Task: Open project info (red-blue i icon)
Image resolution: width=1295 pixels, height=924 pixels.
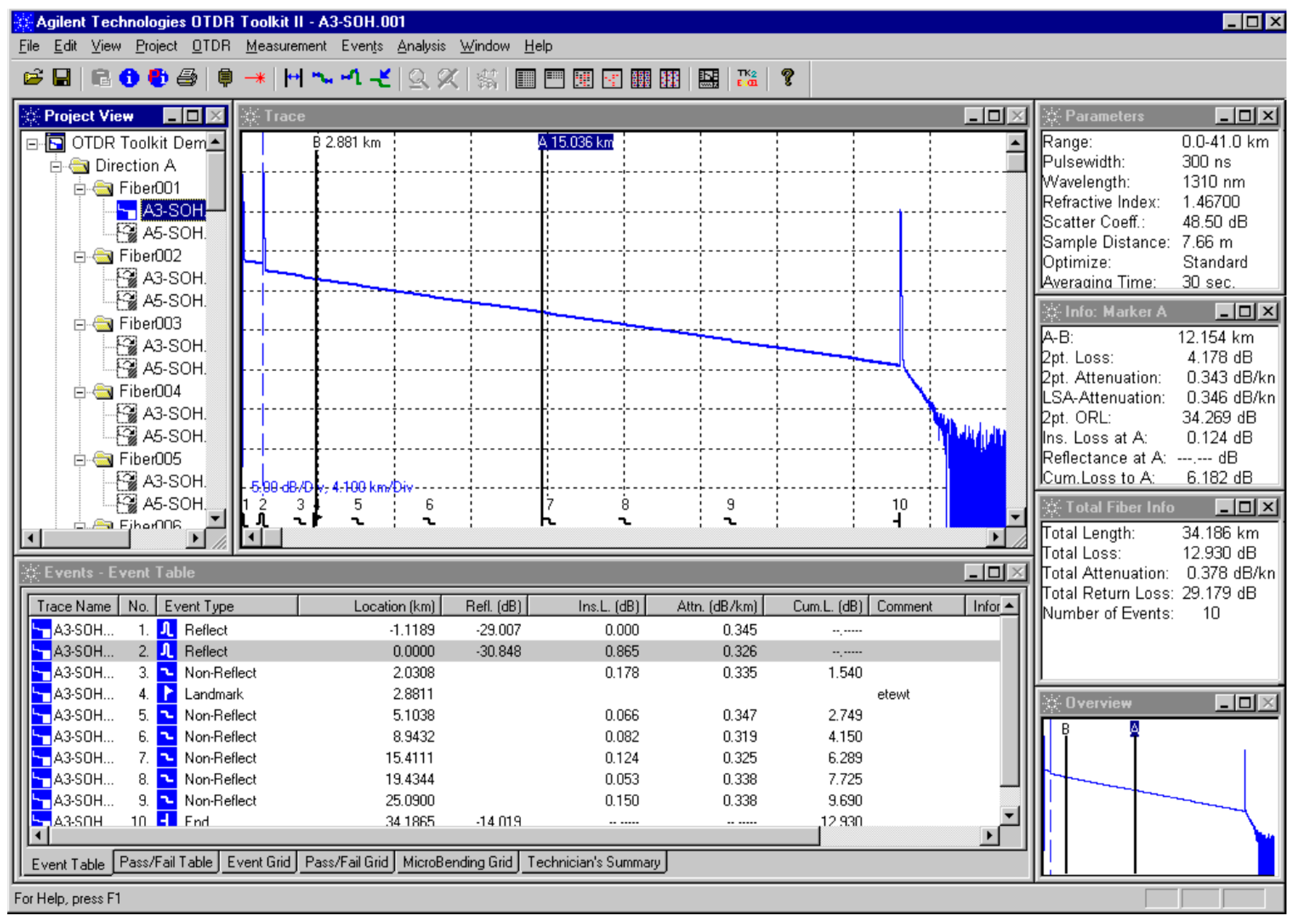Action: point(158,78)
